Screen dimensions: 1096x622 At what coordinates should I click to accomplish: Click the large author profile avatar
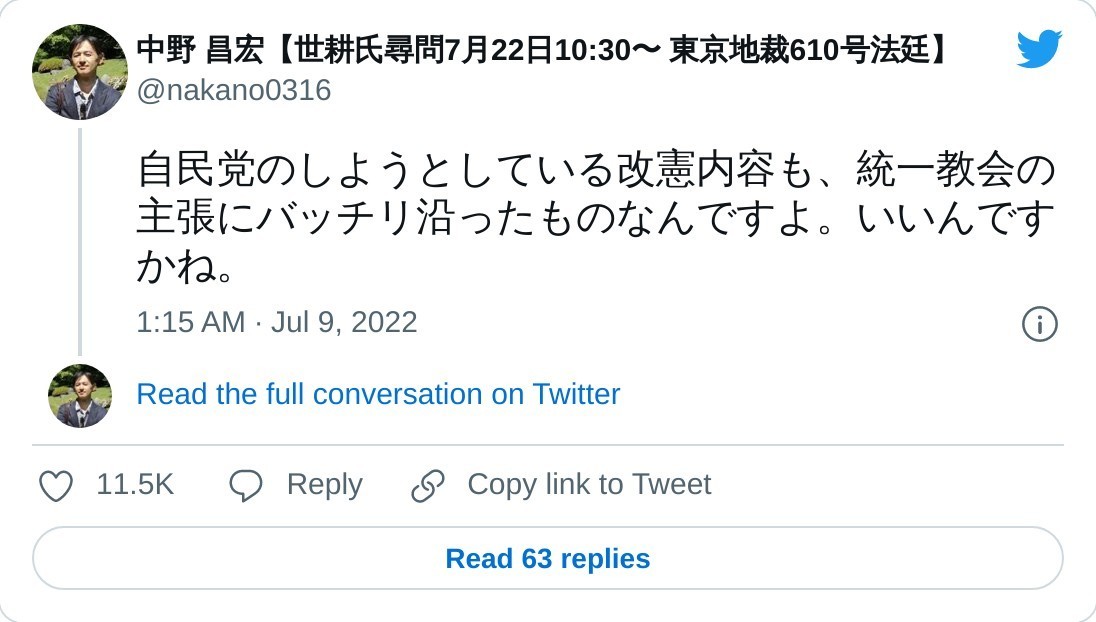(80, 72)
